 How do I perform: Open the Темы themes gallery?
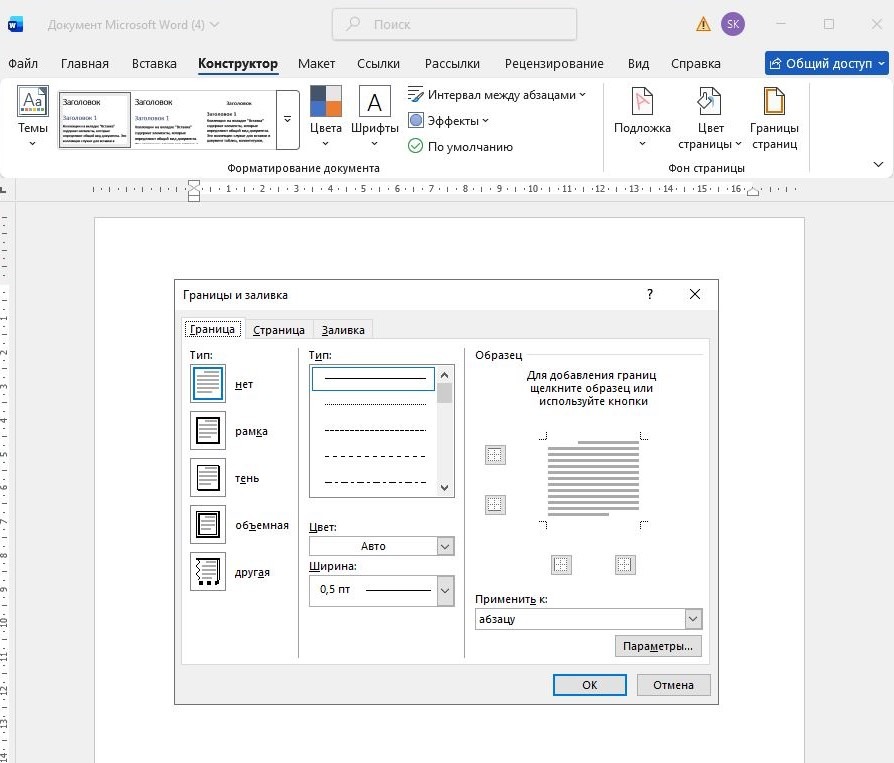(32, 117)
